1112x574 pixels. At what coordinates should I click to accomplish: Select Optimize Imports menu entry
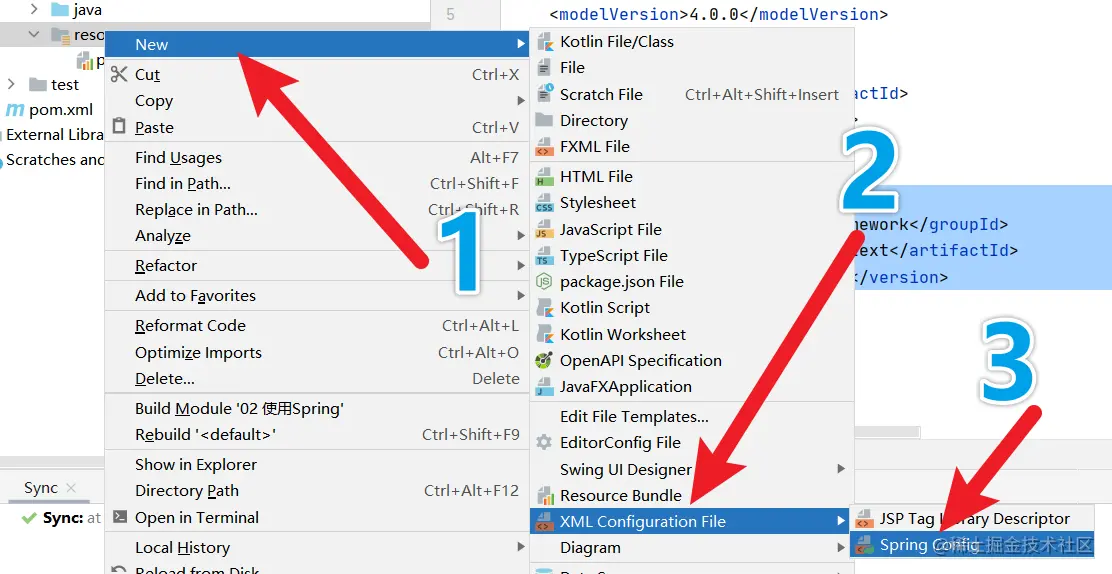point(316,353)
